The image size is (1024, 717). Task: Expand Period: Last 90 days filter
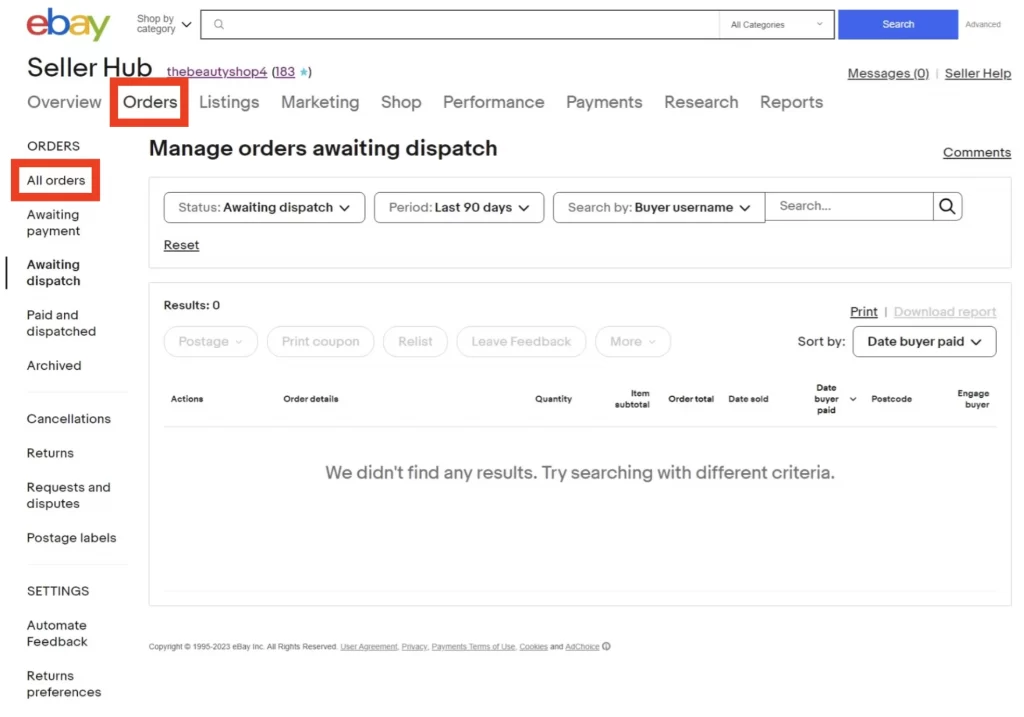(x=459, y=208)
